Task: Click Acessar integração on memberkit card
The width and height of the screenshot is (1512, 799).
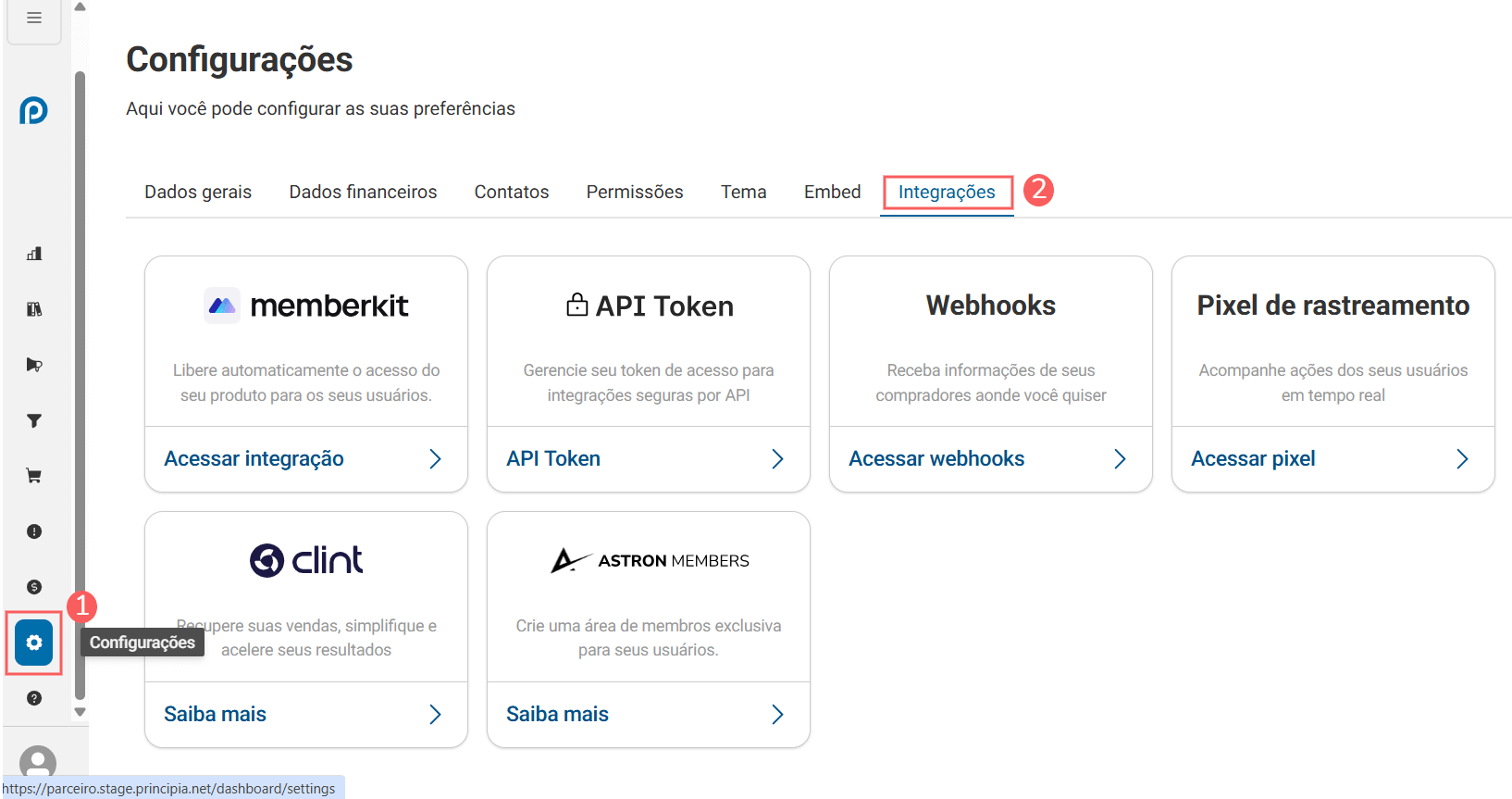Action: (254, 459)
